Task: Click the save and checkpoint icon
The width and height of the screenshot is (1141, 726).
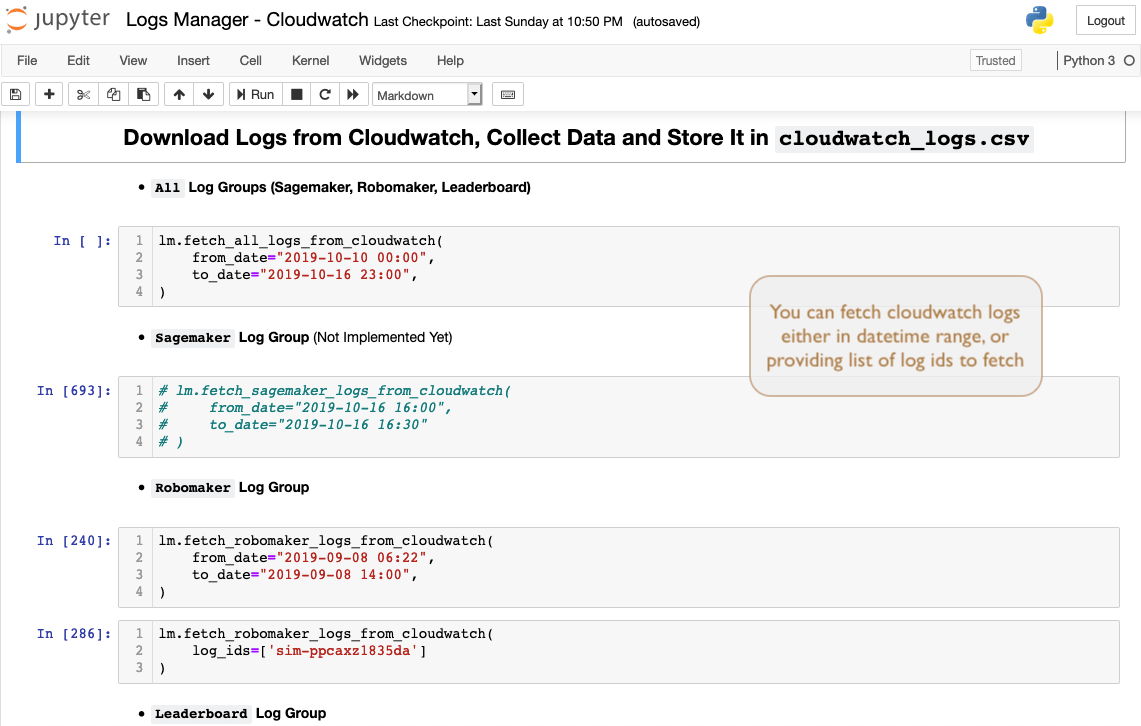Action: click(x=15, y=95)
